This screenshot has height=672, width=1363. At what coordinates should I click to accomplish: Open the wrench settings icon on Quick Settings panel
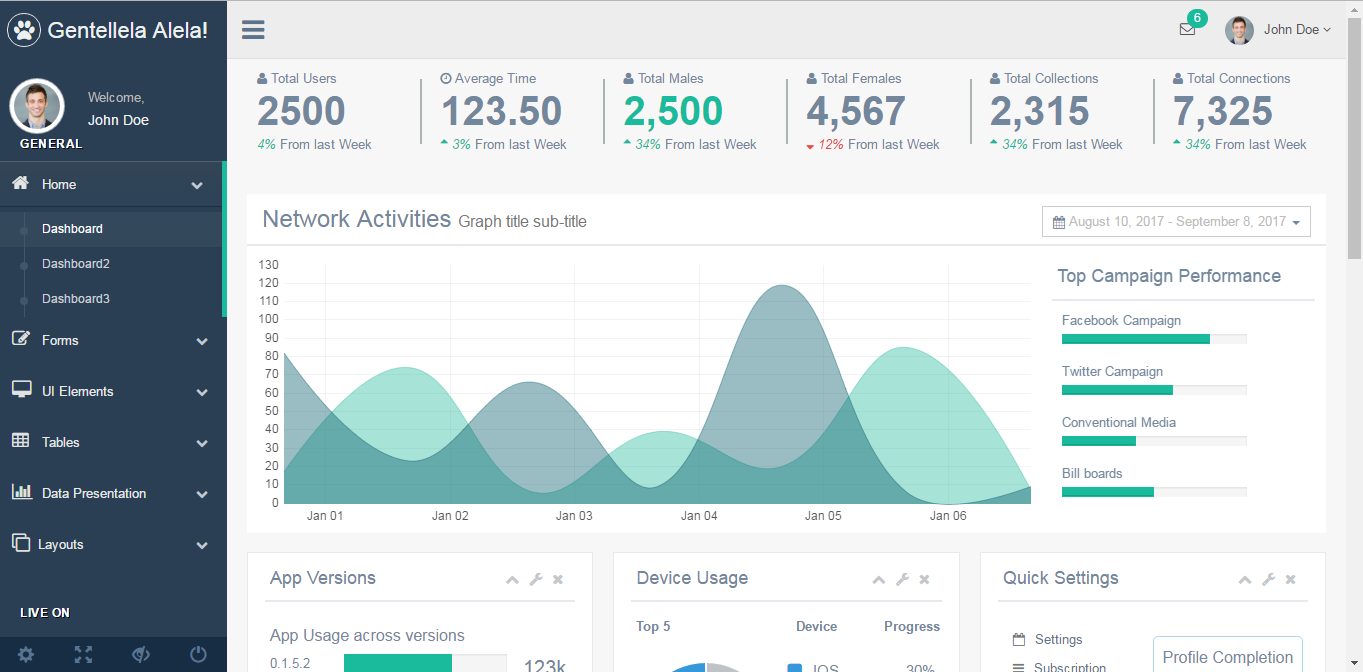[1269, 579]
